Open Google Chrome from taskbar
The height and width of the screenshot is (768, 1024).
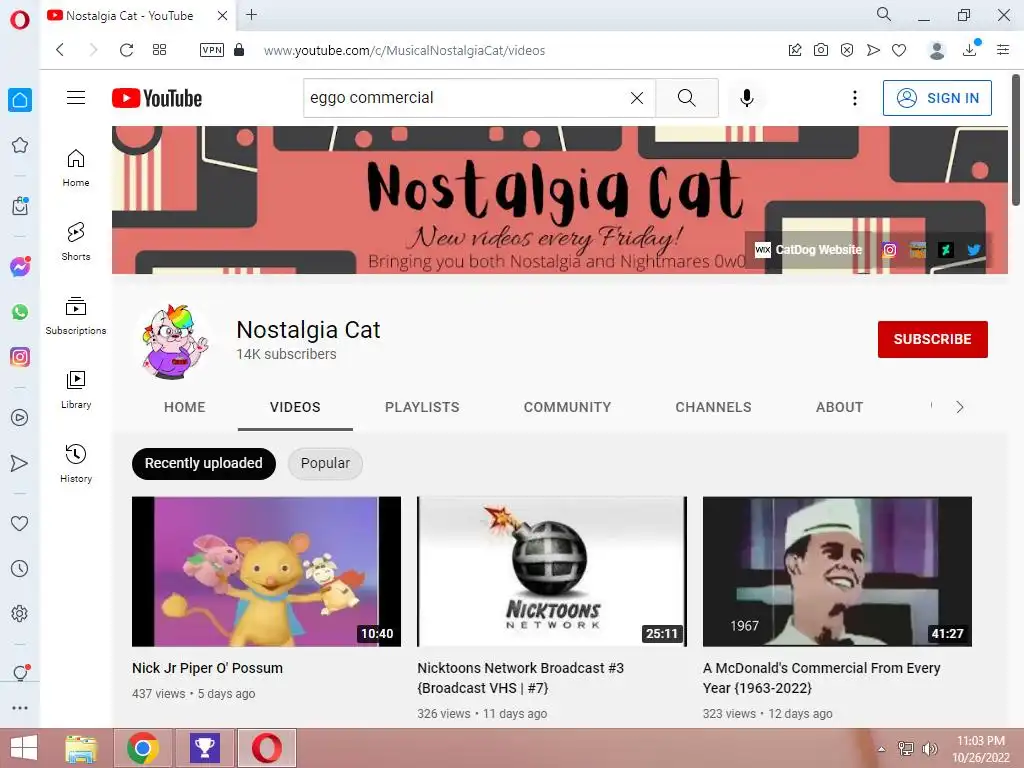pos(143,748)
